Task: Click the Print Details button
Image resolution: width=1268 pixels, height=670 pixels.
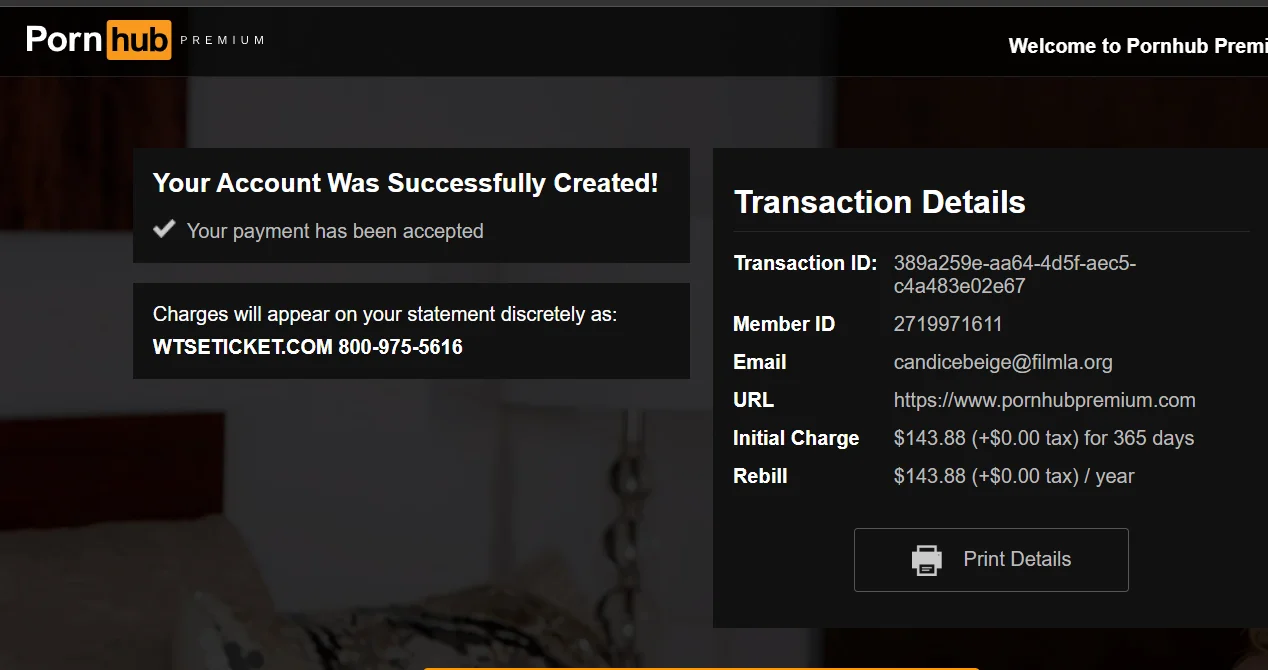Action: tap(991, 560)
